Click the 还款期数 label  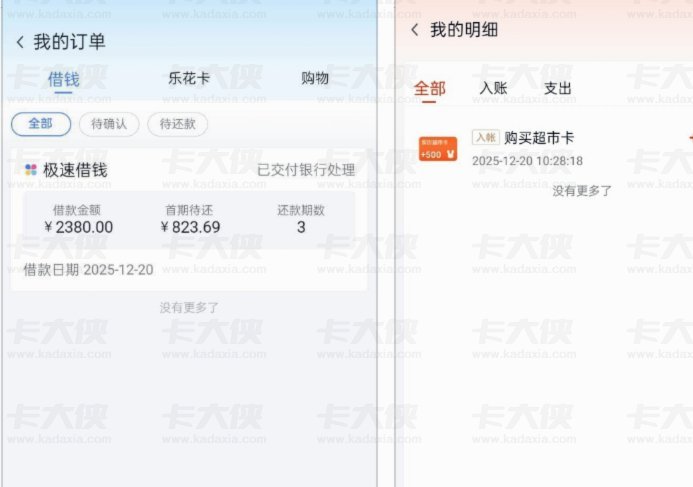(301, 210)
